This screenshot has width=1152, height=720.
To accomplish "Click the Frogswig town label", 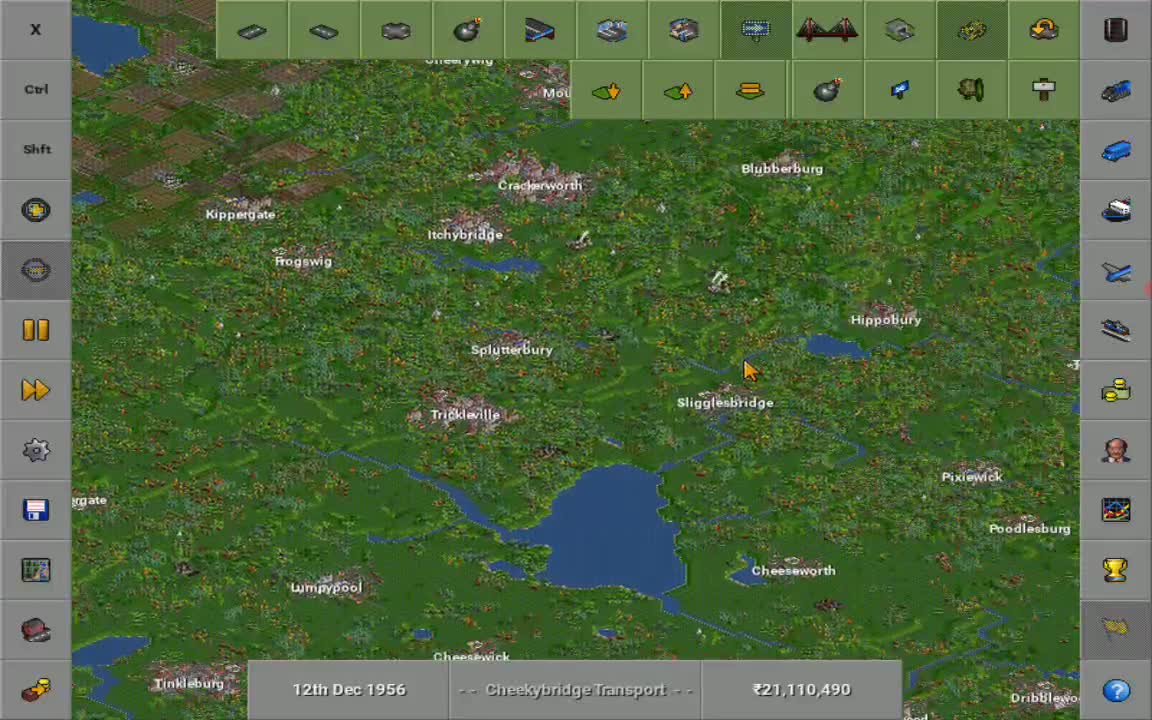I will click(x=303, y=262).
